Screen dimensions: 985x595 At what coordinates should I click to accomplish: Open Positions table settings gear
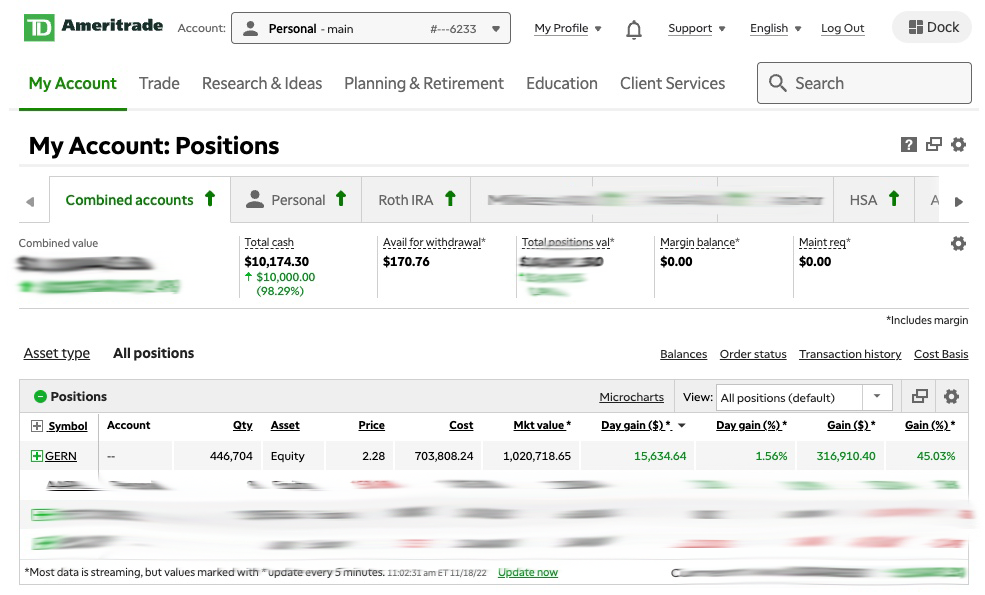point(951,396)
